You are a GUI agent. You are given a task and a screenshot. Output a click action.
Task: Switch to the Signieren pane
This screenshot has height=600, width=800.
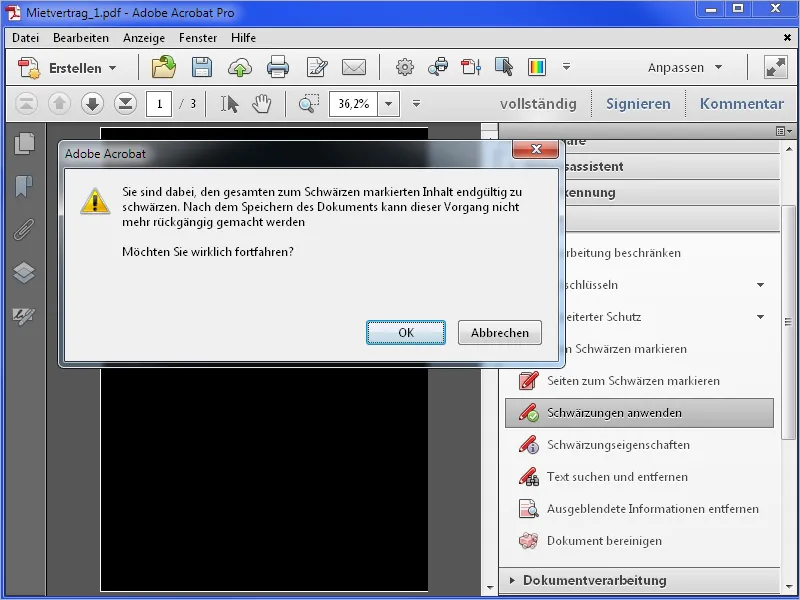(x=638, y=104)
